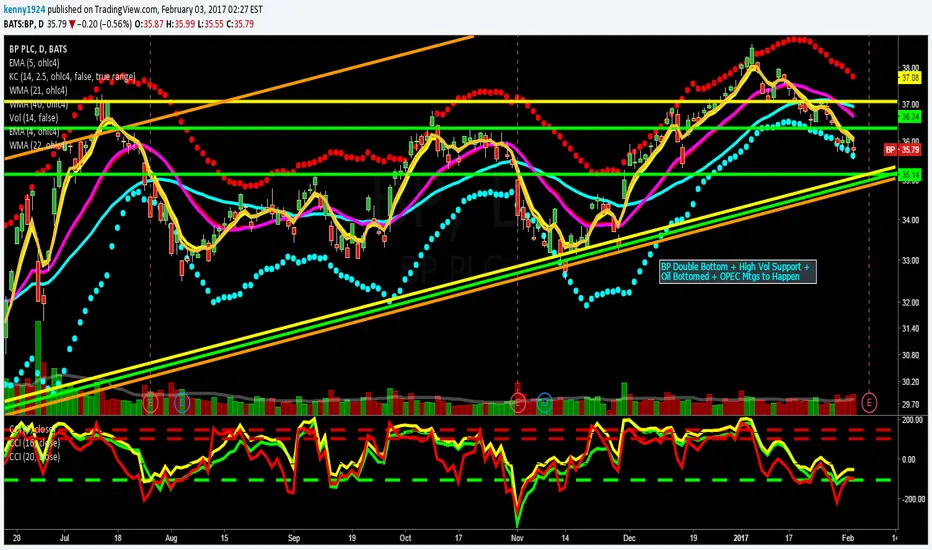Click the green 35.14 price label

pos(911,175)
